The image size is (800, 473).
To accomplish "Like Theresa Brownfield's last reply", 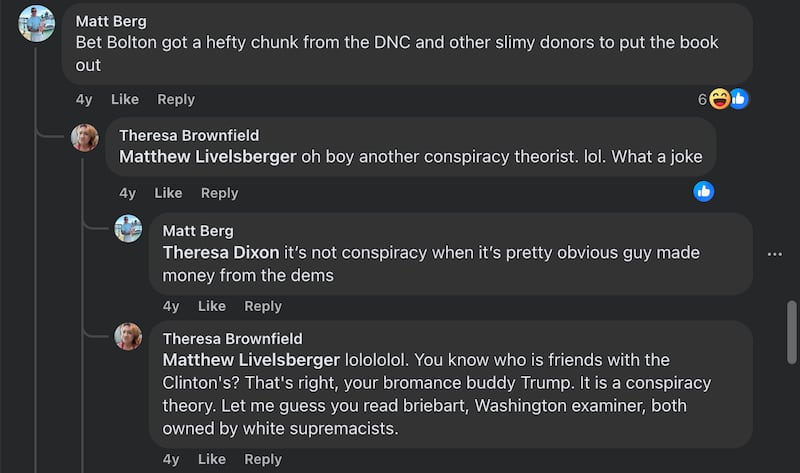I will point(212,459).
